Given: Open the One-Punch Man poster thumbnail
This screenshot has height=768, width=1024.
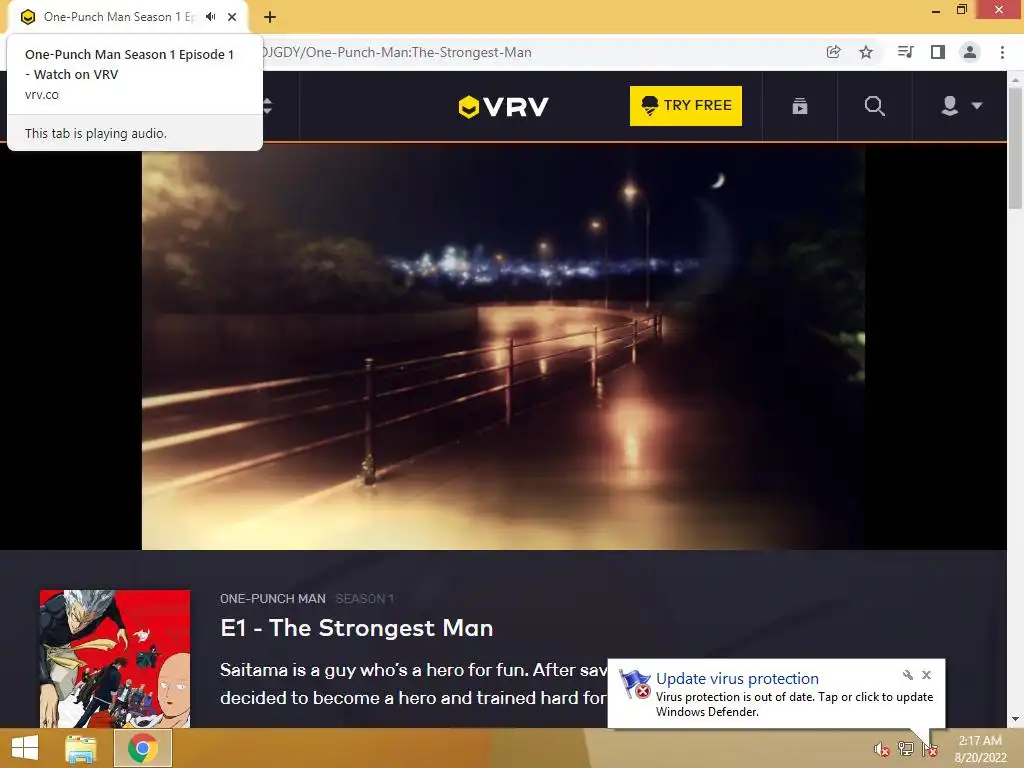Looking at the screenshot, I should pyautogui.click(x=115, y=658).
